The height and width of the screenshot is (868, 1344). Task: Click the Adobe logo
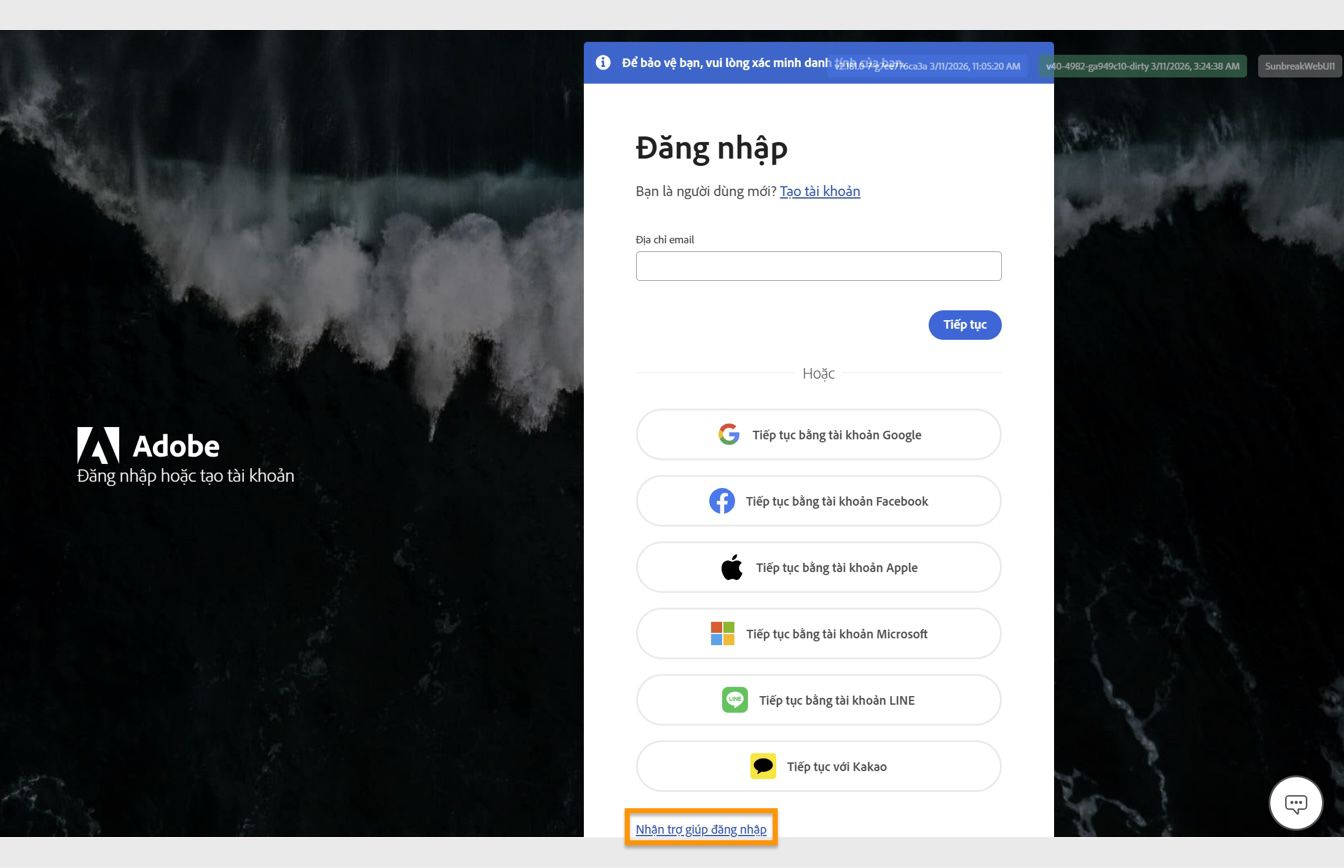click(x=148, y=446)
